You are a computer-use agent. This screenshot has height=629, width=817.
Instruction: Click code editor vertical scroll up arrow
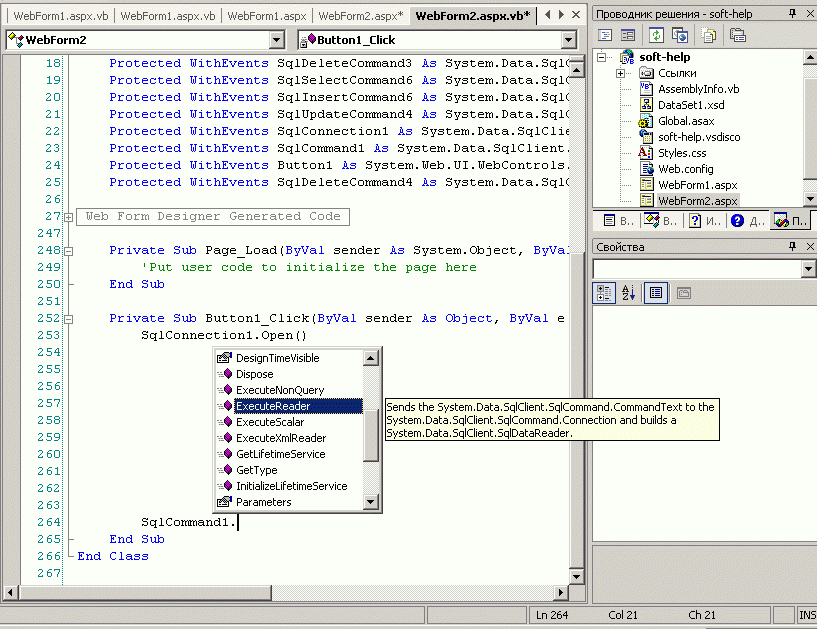click(x=576, y=69)
